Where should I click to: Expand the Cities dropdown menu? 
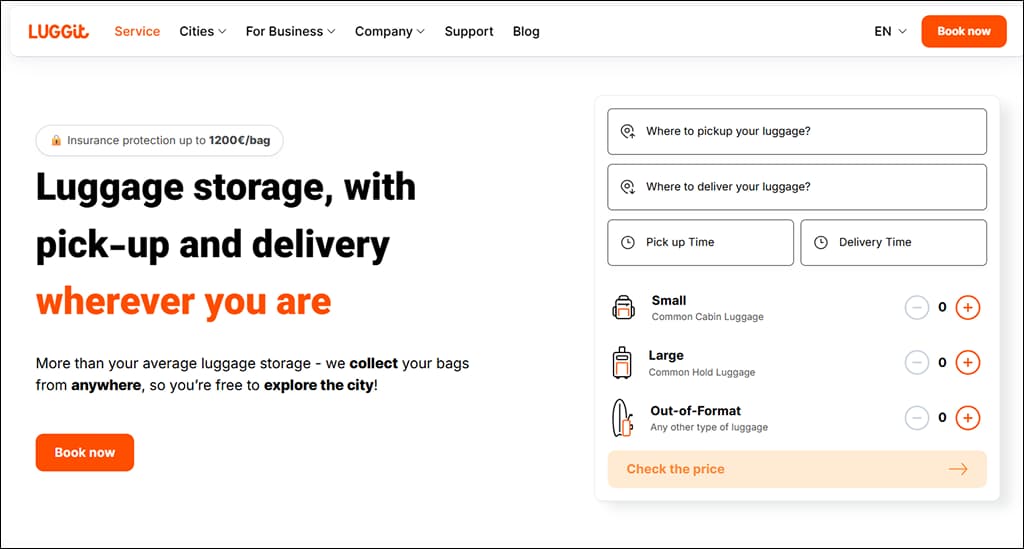tap(203, 31)
